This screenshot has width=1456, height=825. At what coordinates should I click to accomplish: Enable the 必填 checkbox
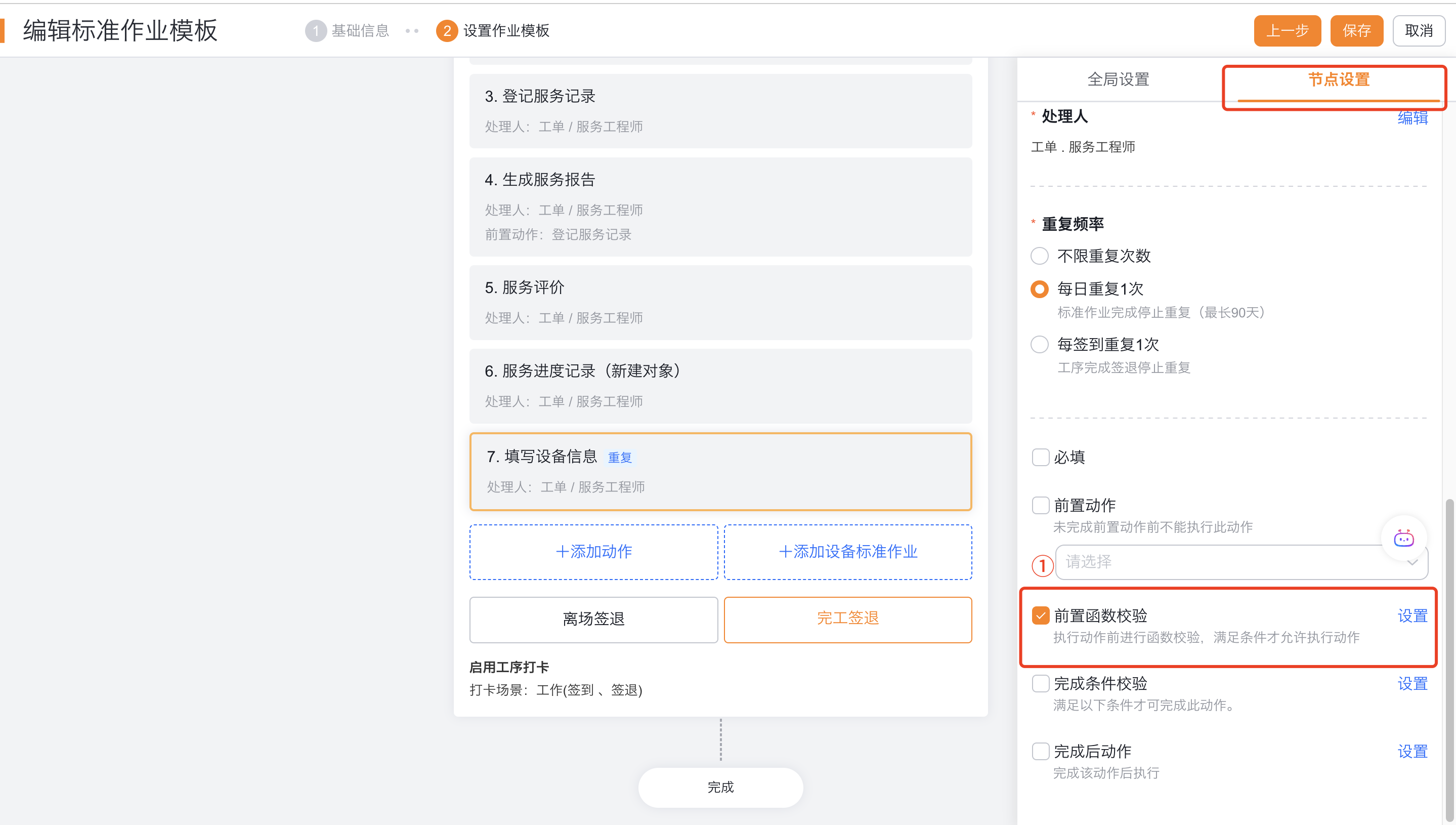pos(1040,457)
